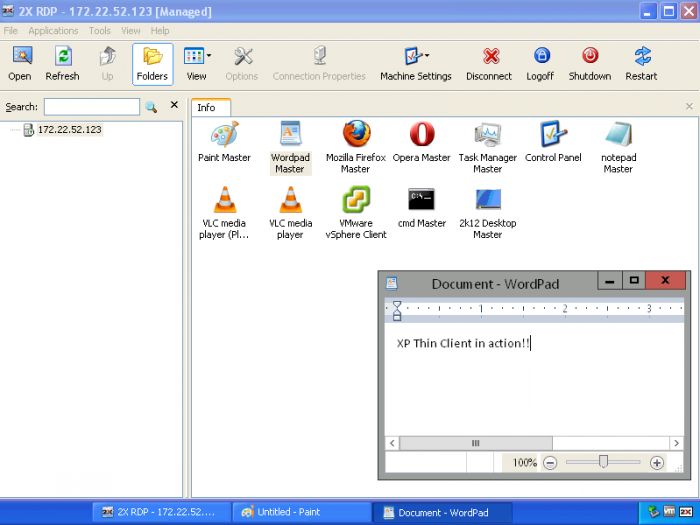700x525 pixels.
Task: Click the Restart toolbar icon
Action: pos(642,64)
